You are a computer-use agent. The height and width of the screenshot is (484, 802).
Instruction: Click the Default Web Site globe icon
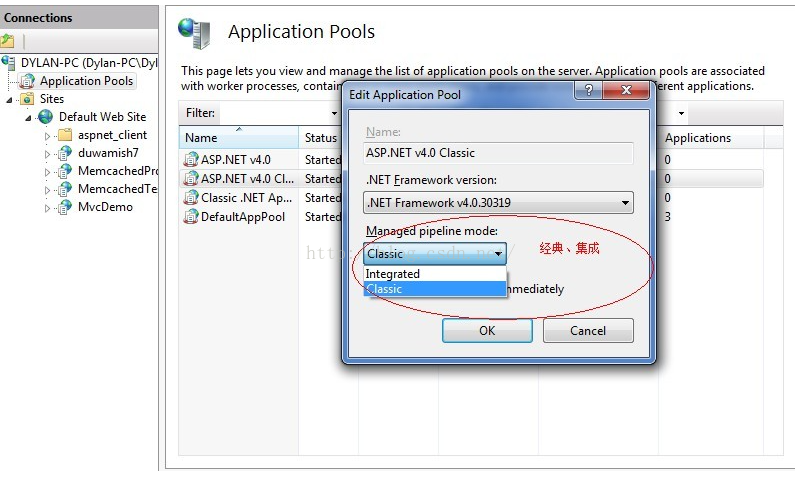[x=46, y=117]
